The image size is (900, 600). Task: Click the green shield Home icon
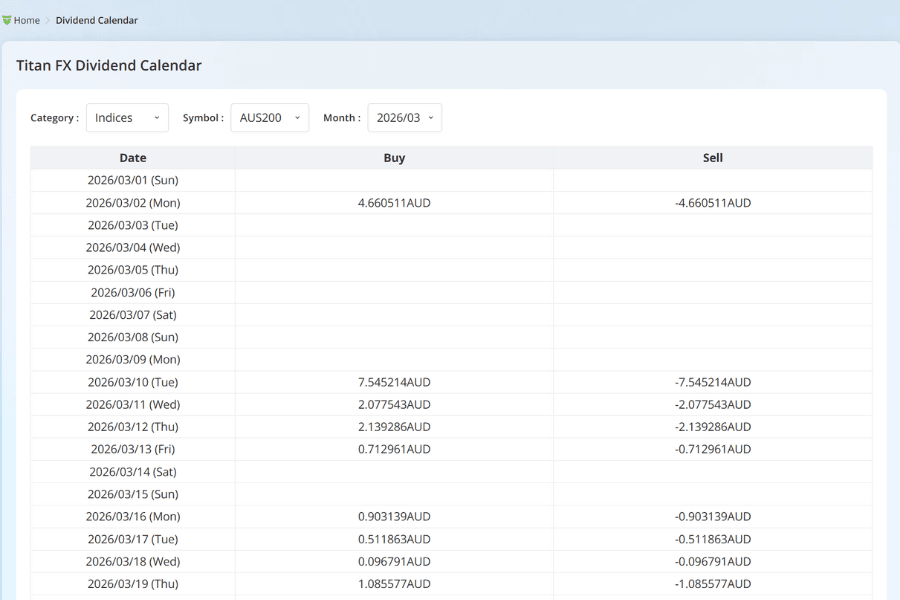[7, 20]
